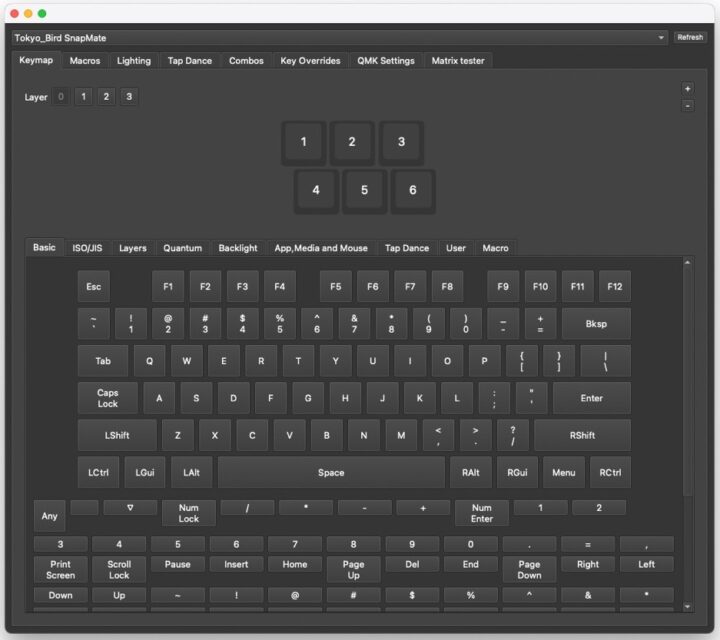Switch to layer 3
Screen dimensions: 720x640
(128, 97)
